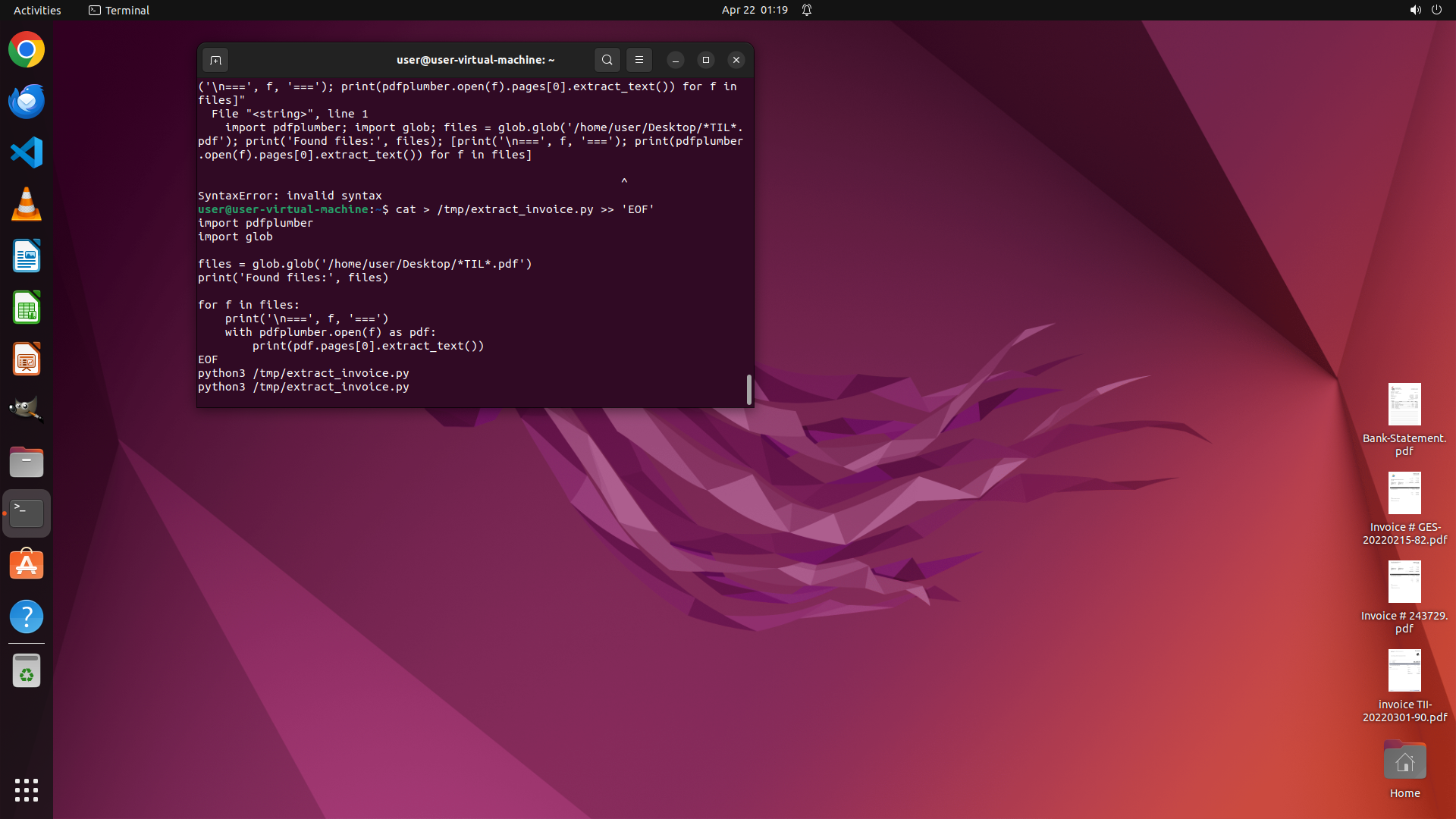The width and height of the screenshot is (1456, 819).
Task: Show all applications grid
Action: (27, 789)
